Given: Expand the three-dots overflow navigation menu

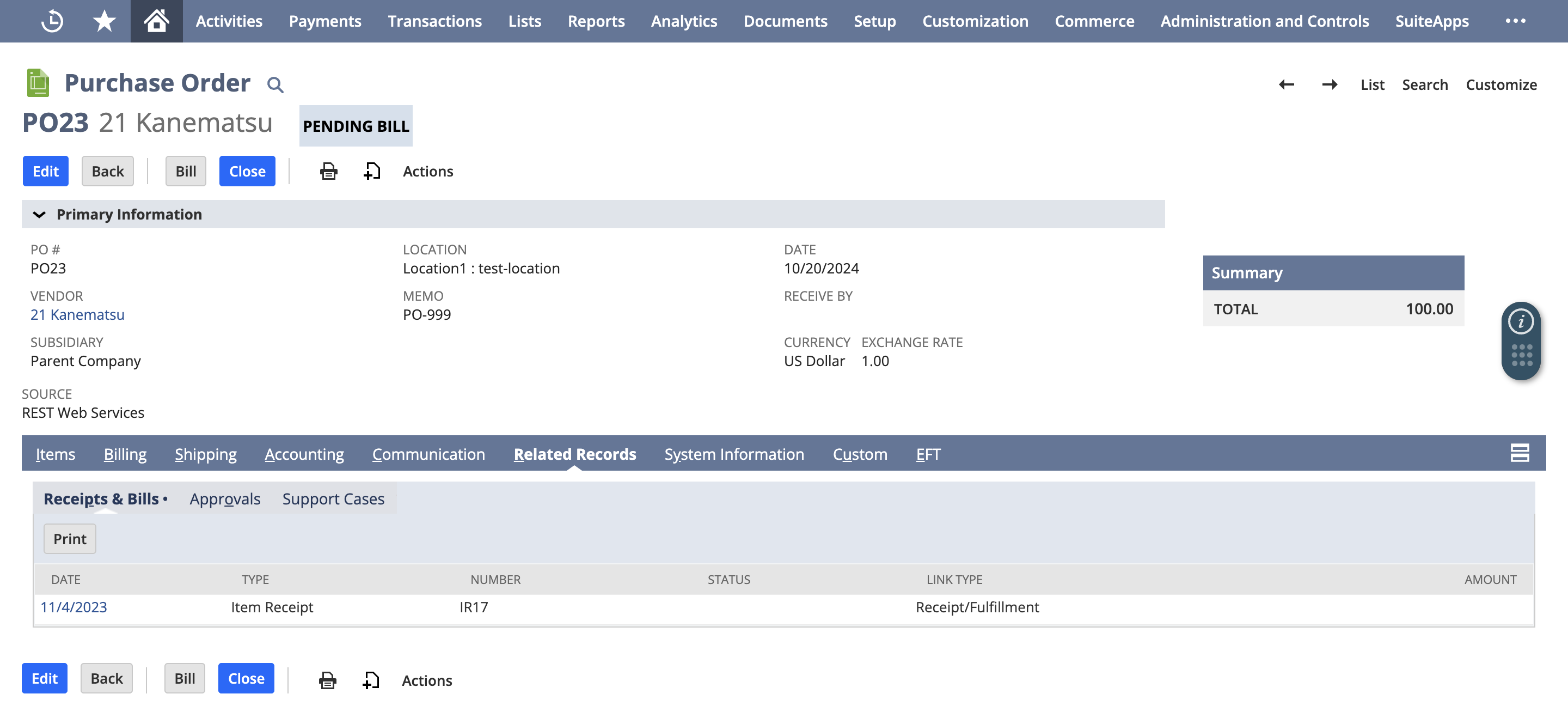Looking at the screenshot, I should [1515, 21].
